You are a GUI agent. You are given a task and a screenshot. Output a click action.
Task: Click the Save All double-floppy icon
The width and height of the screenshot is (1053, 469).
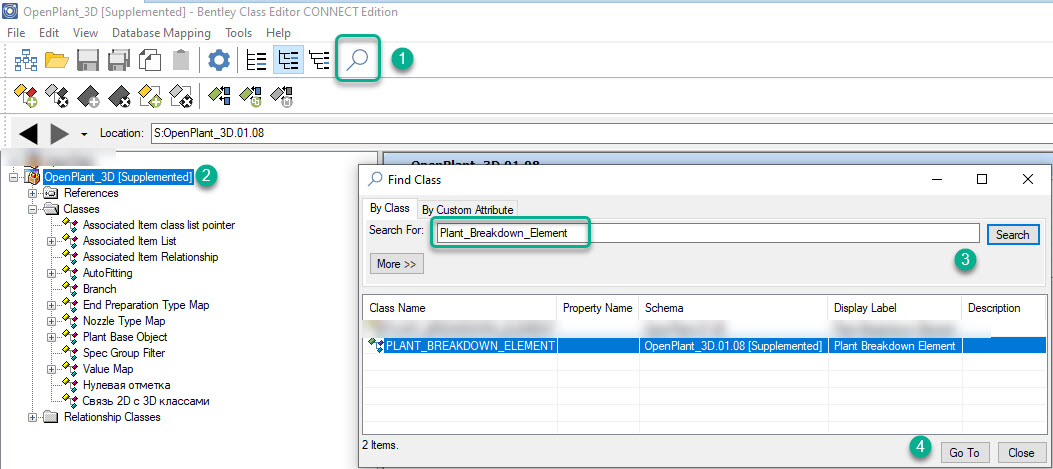tap(119, 61)
